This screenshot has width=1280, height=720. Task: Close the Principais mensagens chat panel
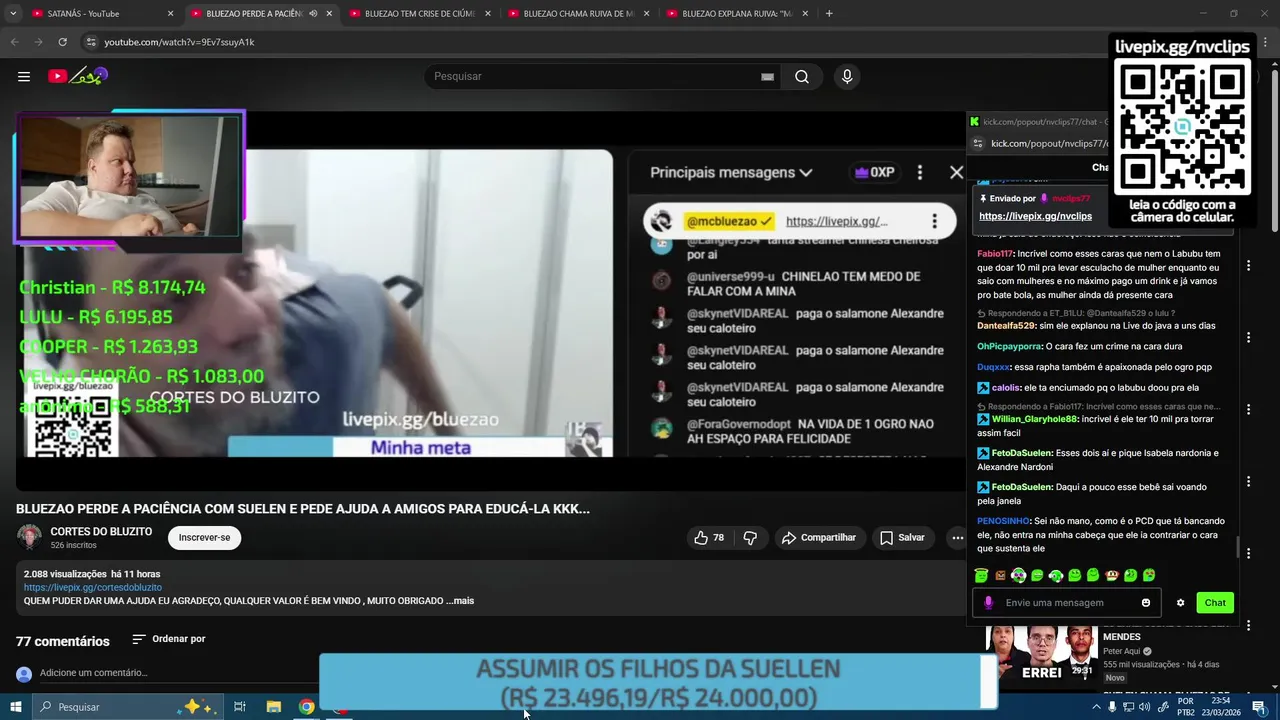click(956, 172)
